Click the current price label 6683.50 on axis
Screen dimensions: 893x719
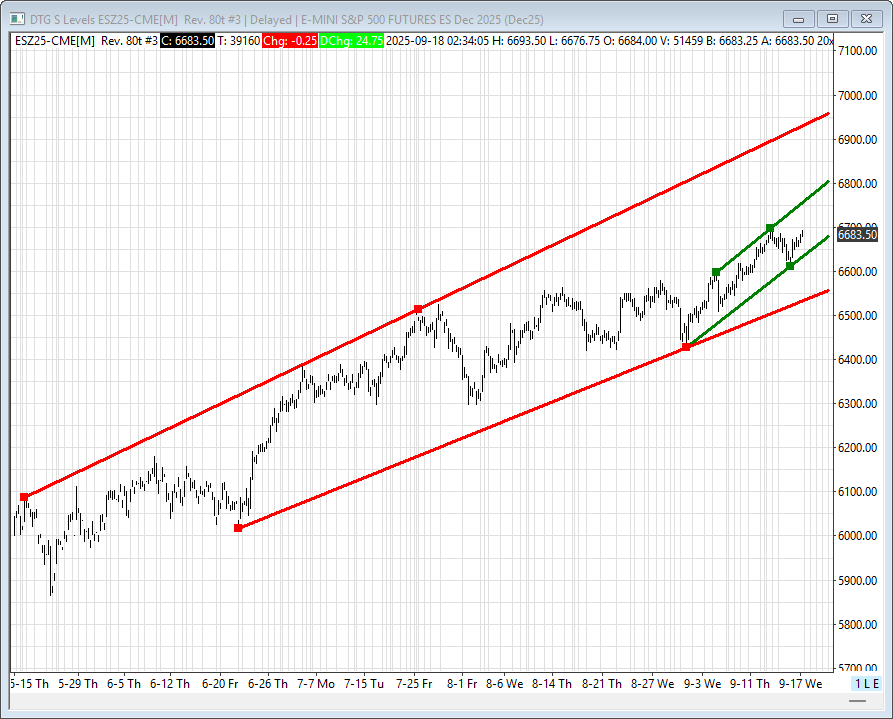[x=857, y=235]
